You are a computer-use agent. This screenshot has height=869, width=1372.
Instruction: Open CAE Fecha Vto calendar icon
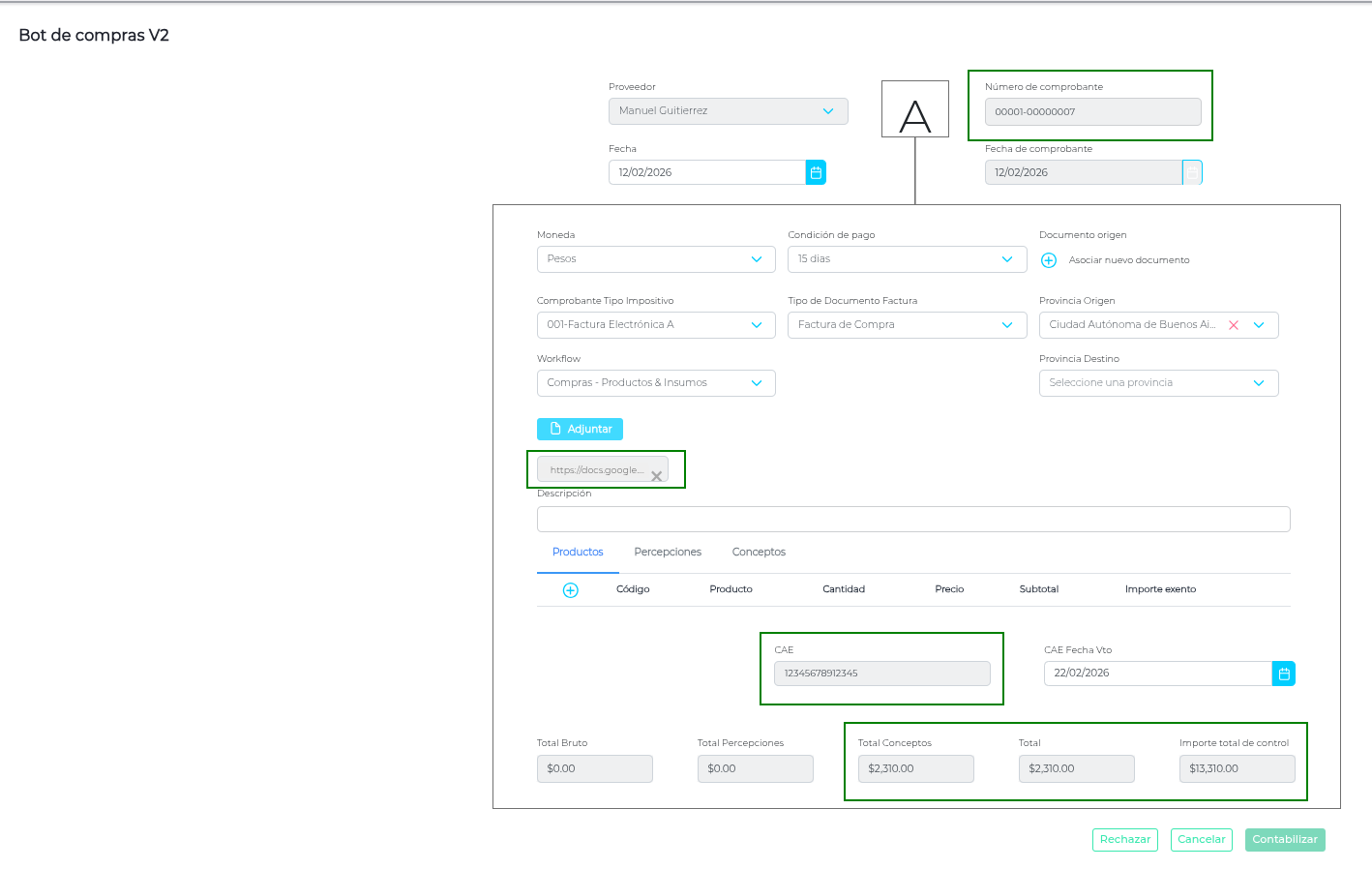tap(1283, 674)
